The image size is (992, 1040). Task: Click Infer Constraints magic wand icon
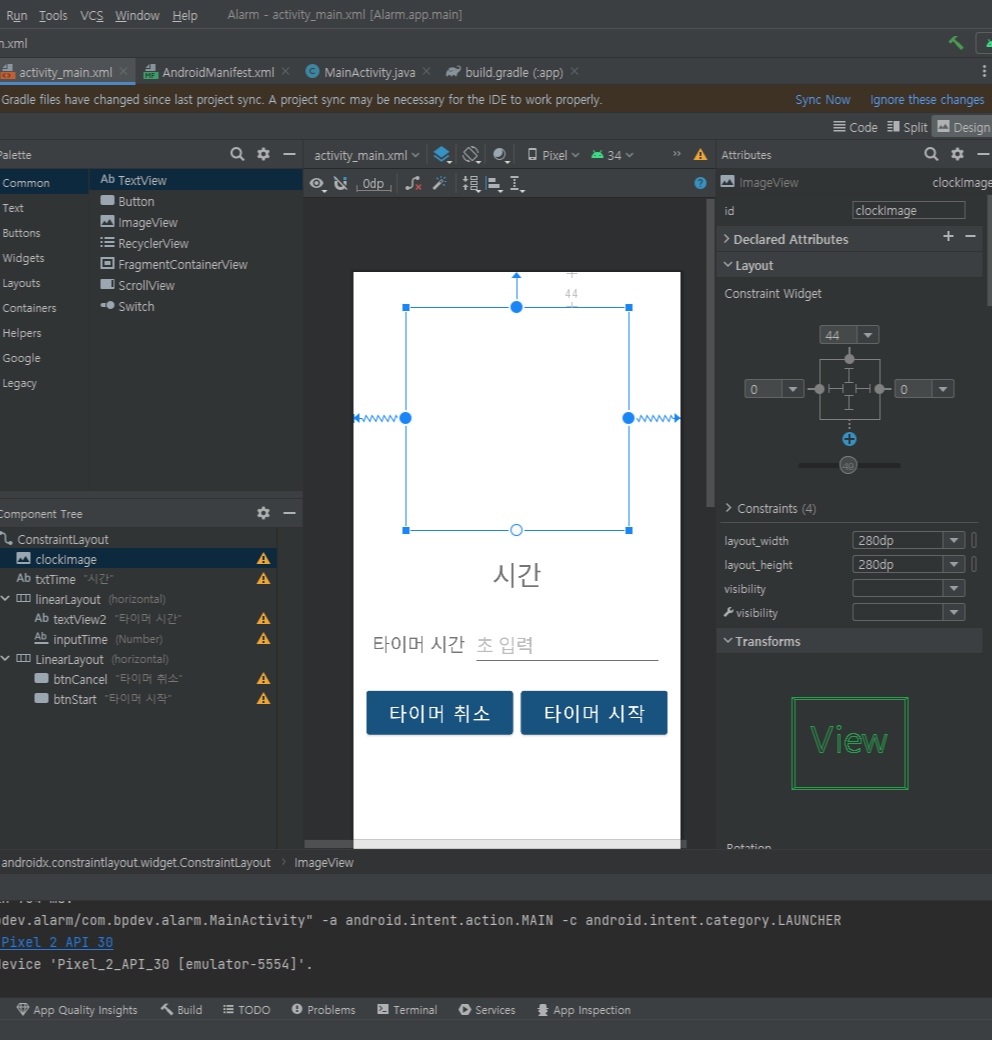[439, 184]
